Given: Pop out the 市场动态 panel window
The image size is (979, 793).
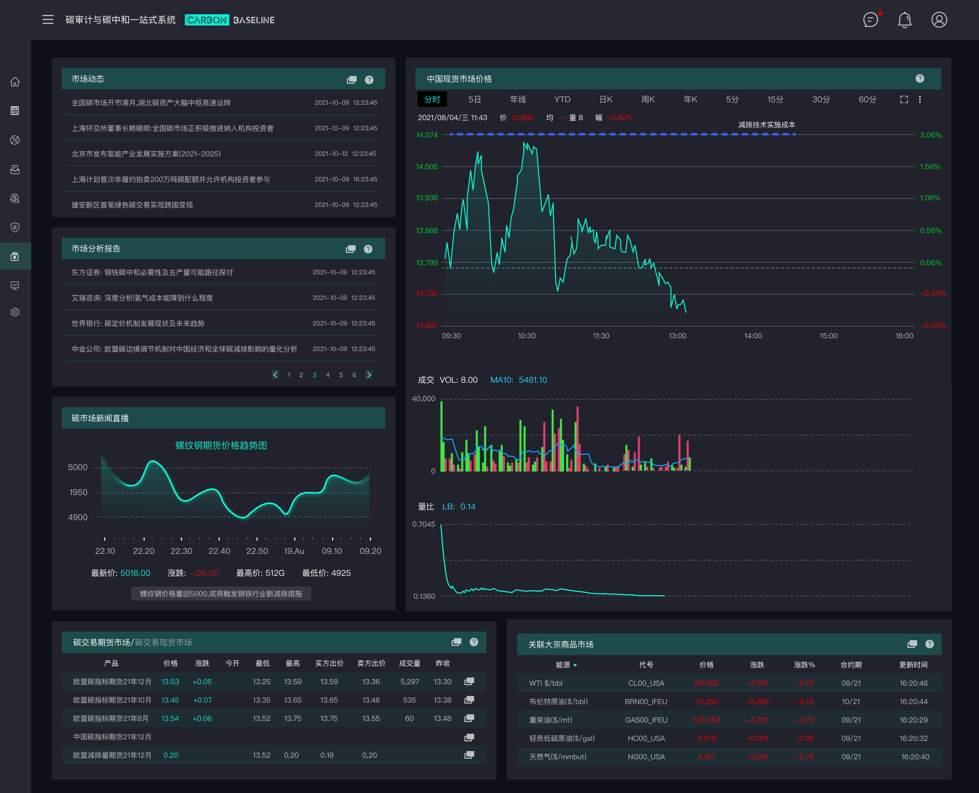Looking at the screenshot, I should pyautogui.click(x=352, y=79).
